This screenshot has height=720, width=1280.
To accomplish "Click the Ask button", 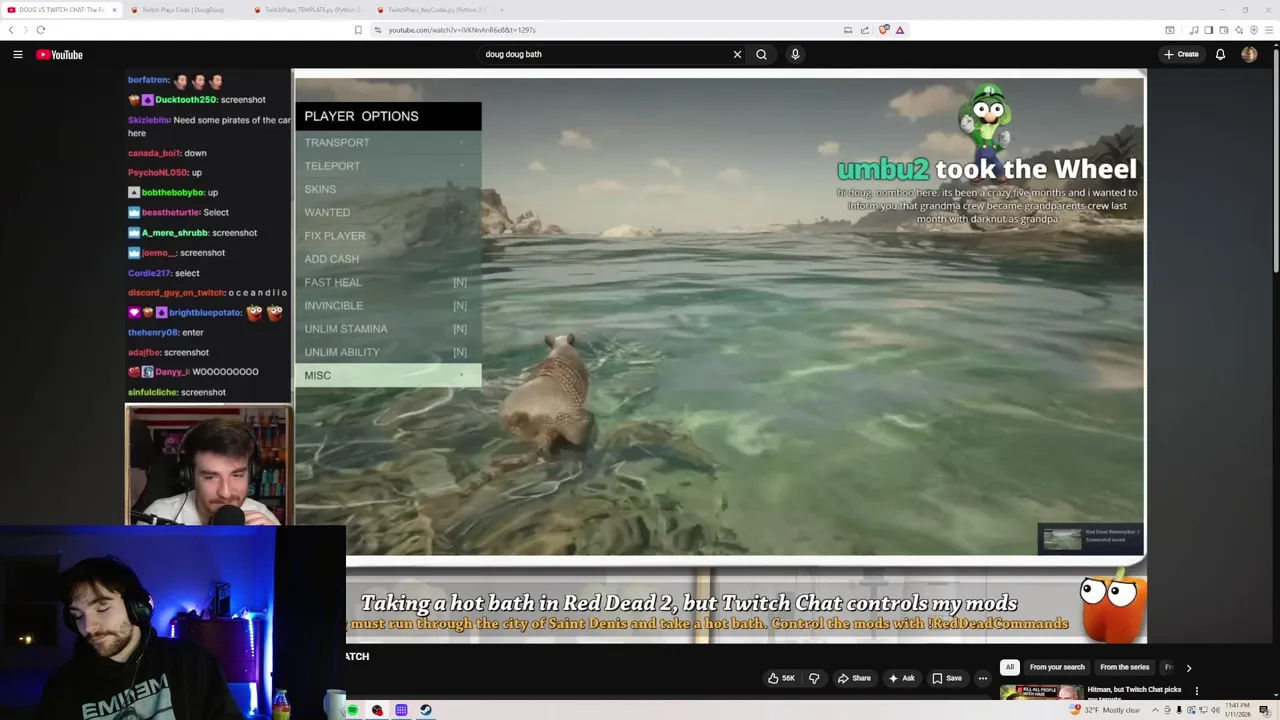I will [901, 678].
